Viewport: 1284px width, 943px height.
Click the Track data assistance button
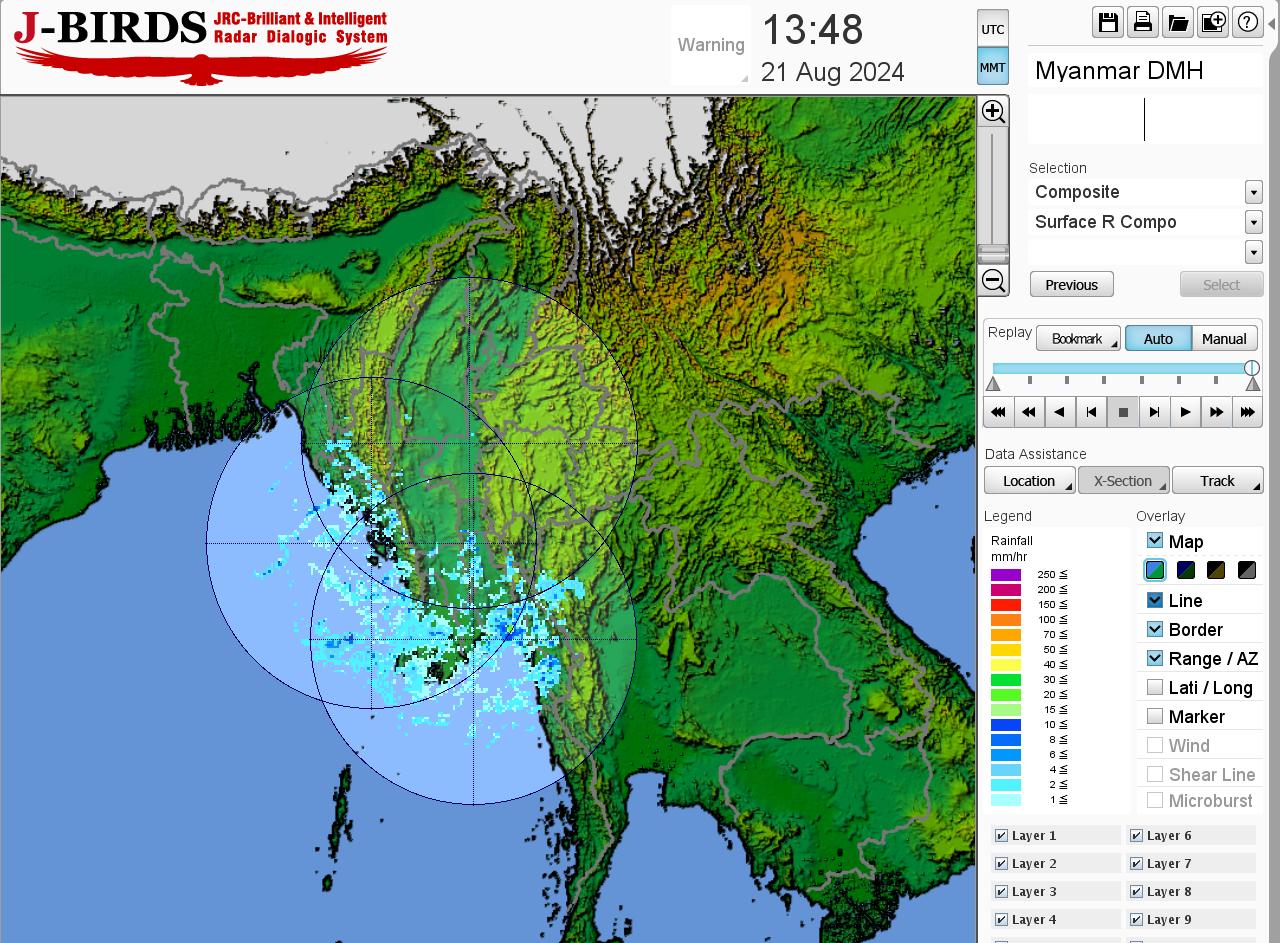point(1217,481)
